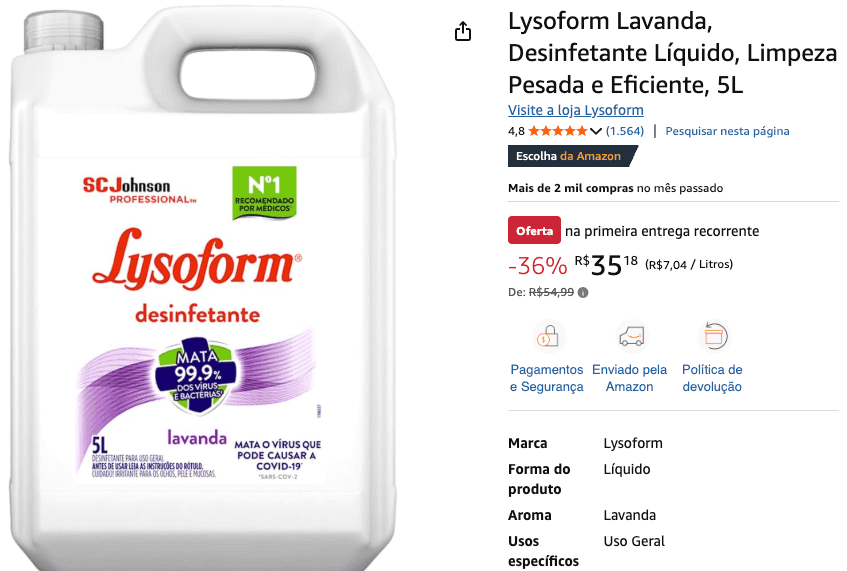Viewport: 847px width, 571px height.
Task: Click the Escolha da Amazon badge
Action: coord(573,156)
